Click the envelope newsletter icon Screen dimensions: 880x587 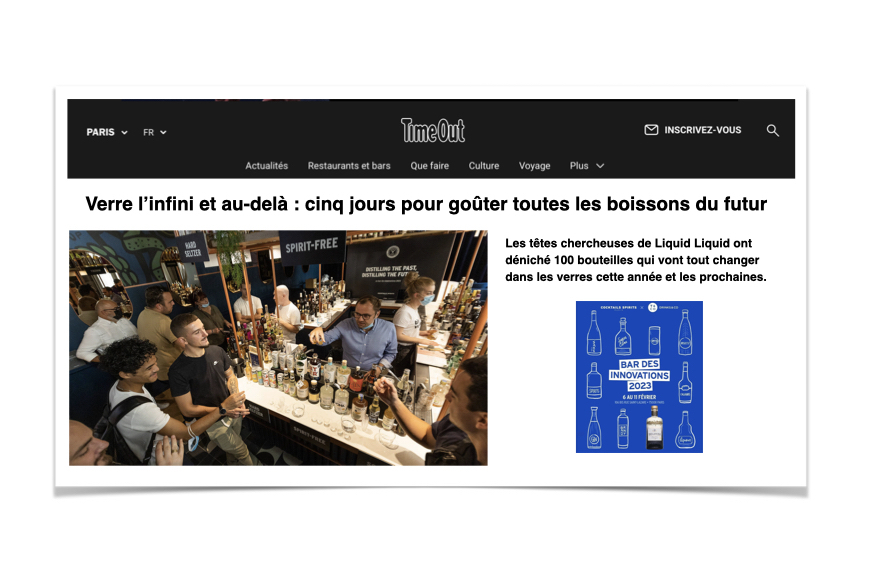coord(651,130)
